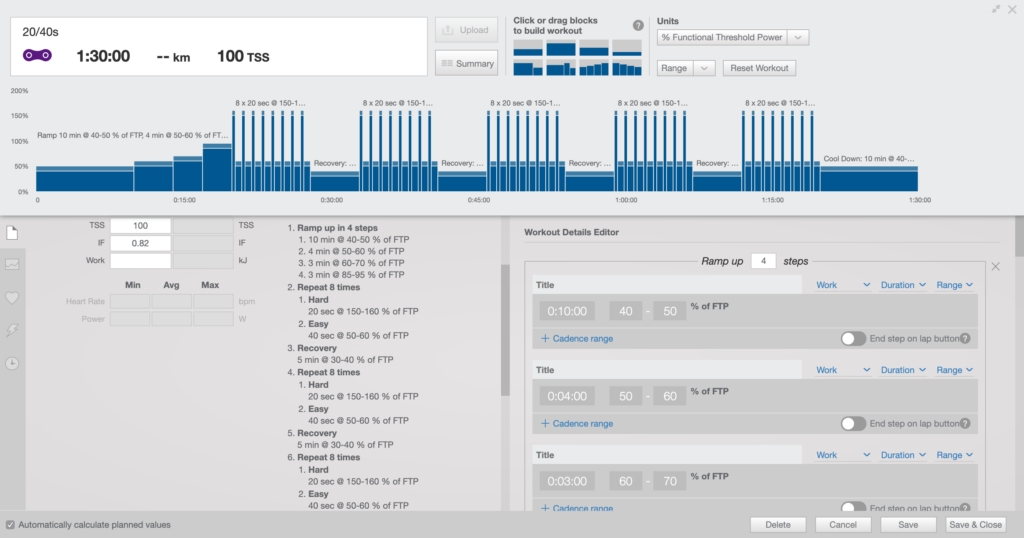Click the TSS planned value input field
The height and width of the screenshot is (538, 1024).
coord(140,225)
